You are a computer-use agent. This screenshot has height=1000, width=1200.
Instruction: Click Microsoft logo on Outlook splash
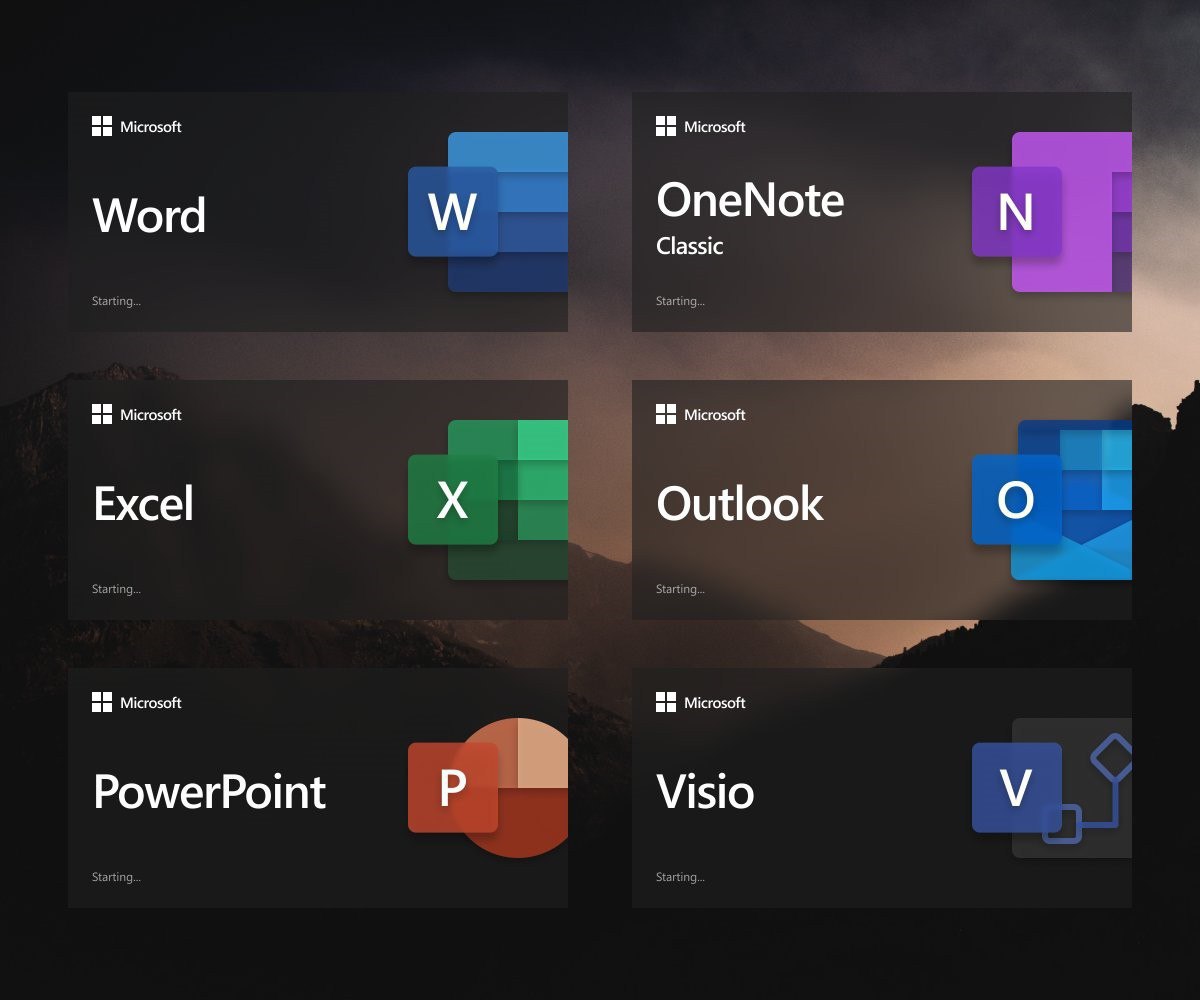tap(666, 414)
